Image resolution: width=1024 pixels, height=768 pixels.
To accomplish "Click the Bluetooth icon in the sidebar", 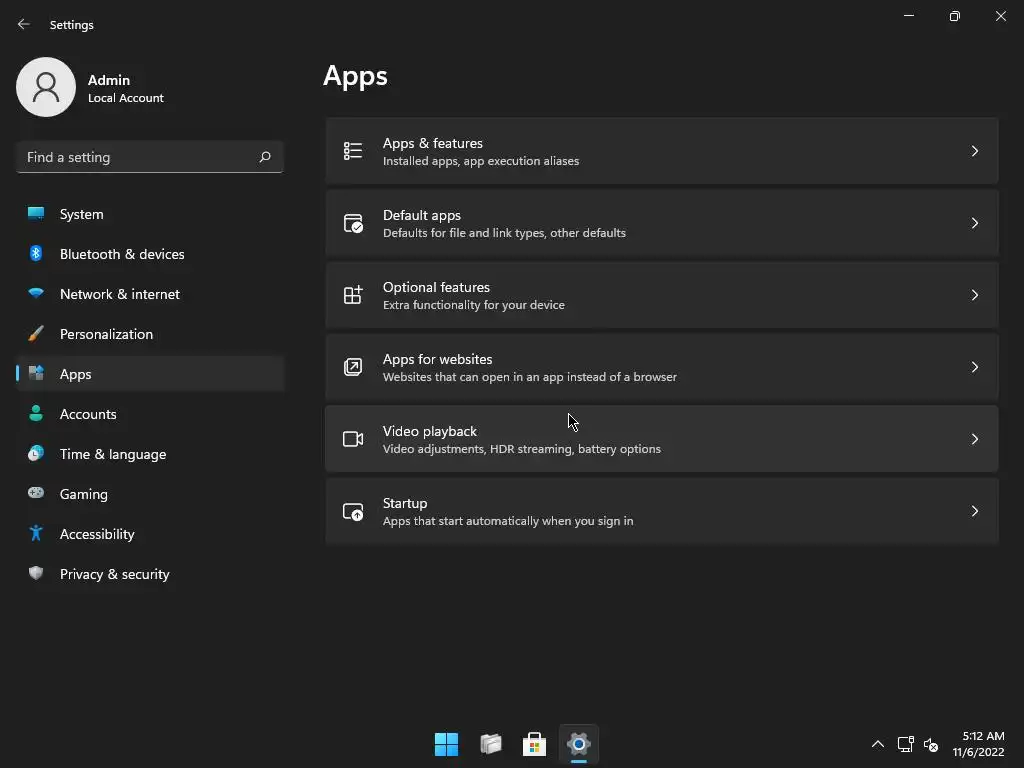I will pos(36,253).
